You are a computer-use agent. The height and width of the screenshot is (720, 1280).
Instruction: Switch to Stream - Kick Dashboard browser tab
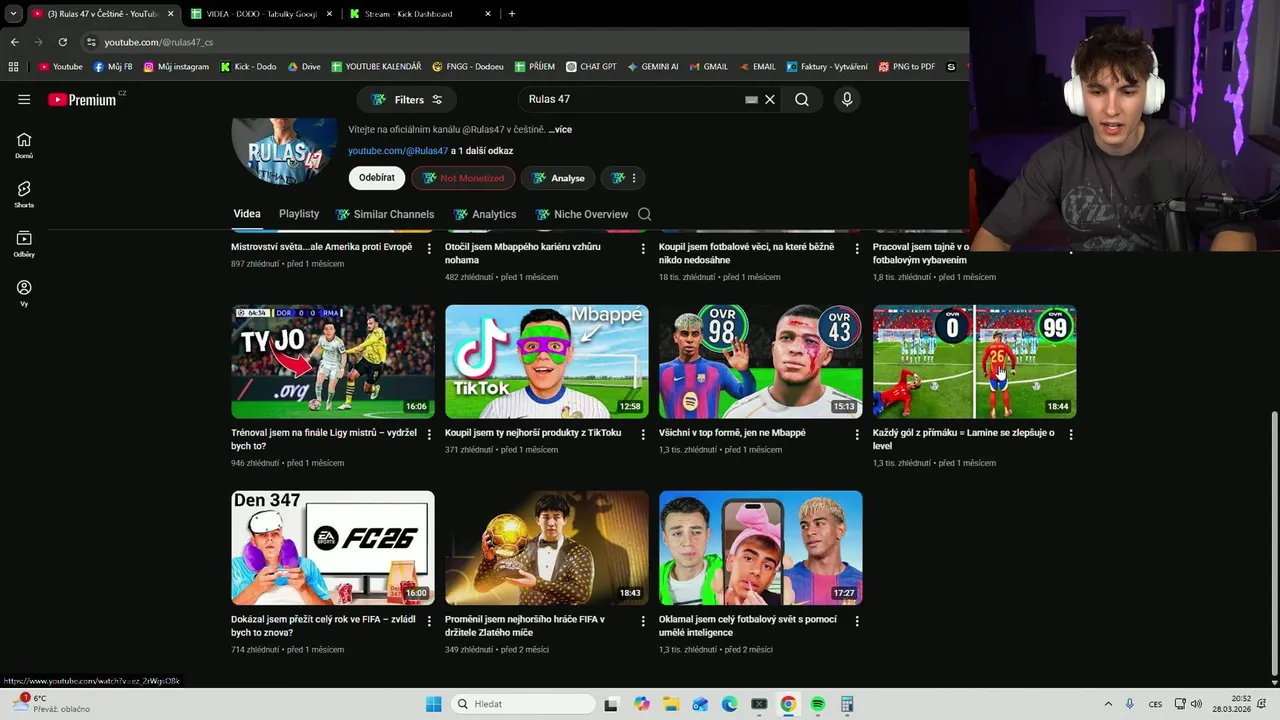tap(420, 14)
